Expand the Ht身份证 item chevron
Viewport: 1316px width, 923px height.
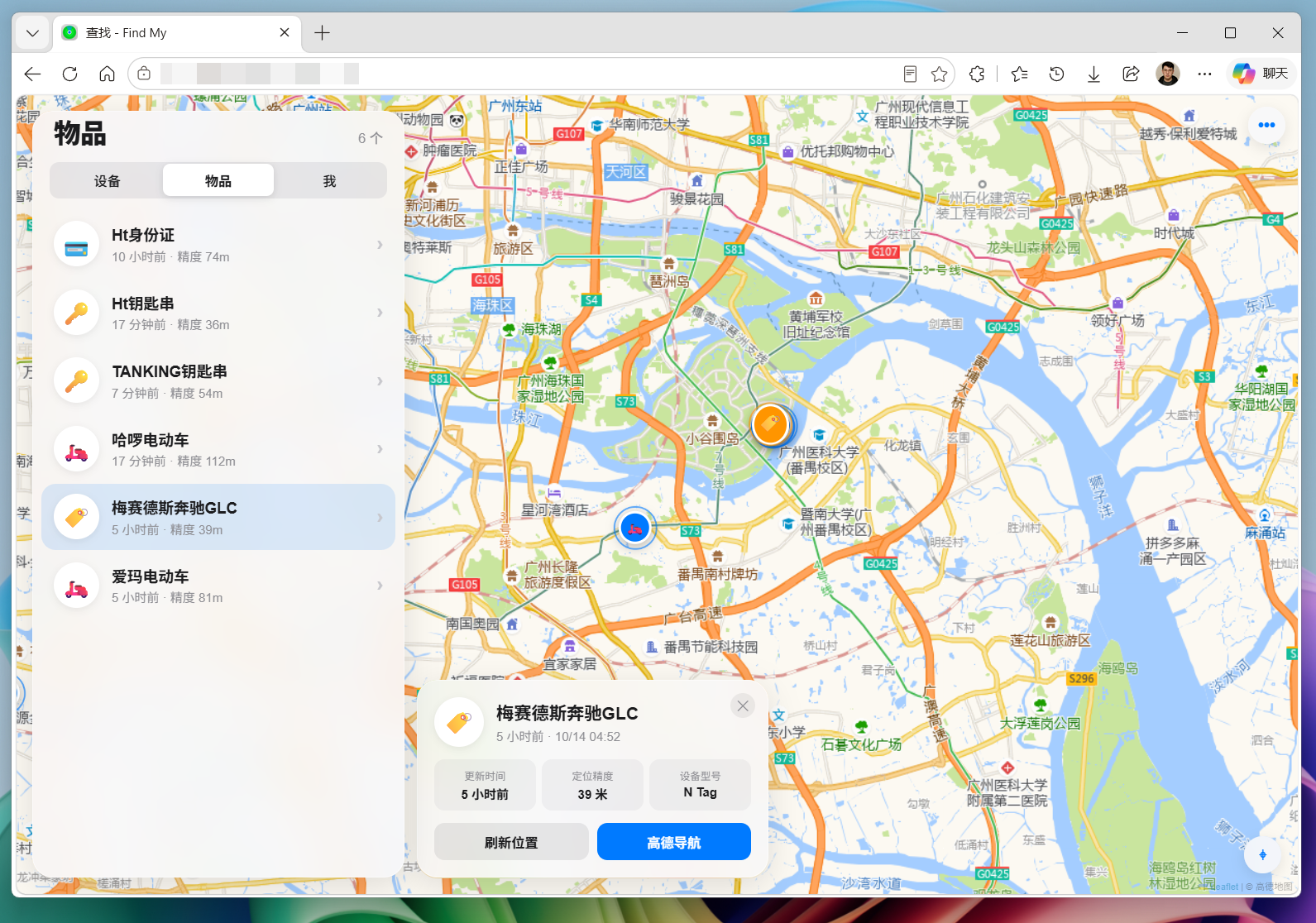click(x=380, y=245)
